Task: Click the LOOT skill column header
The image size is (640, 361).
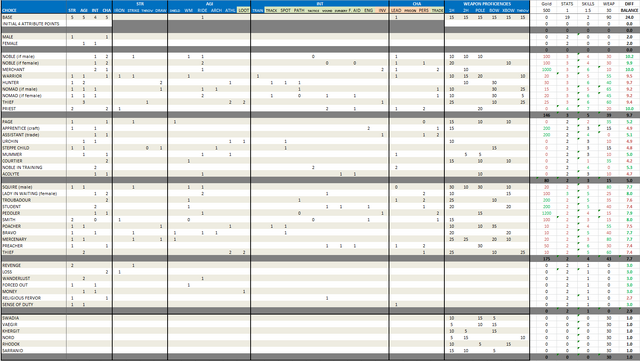Action: click(244, 10)
